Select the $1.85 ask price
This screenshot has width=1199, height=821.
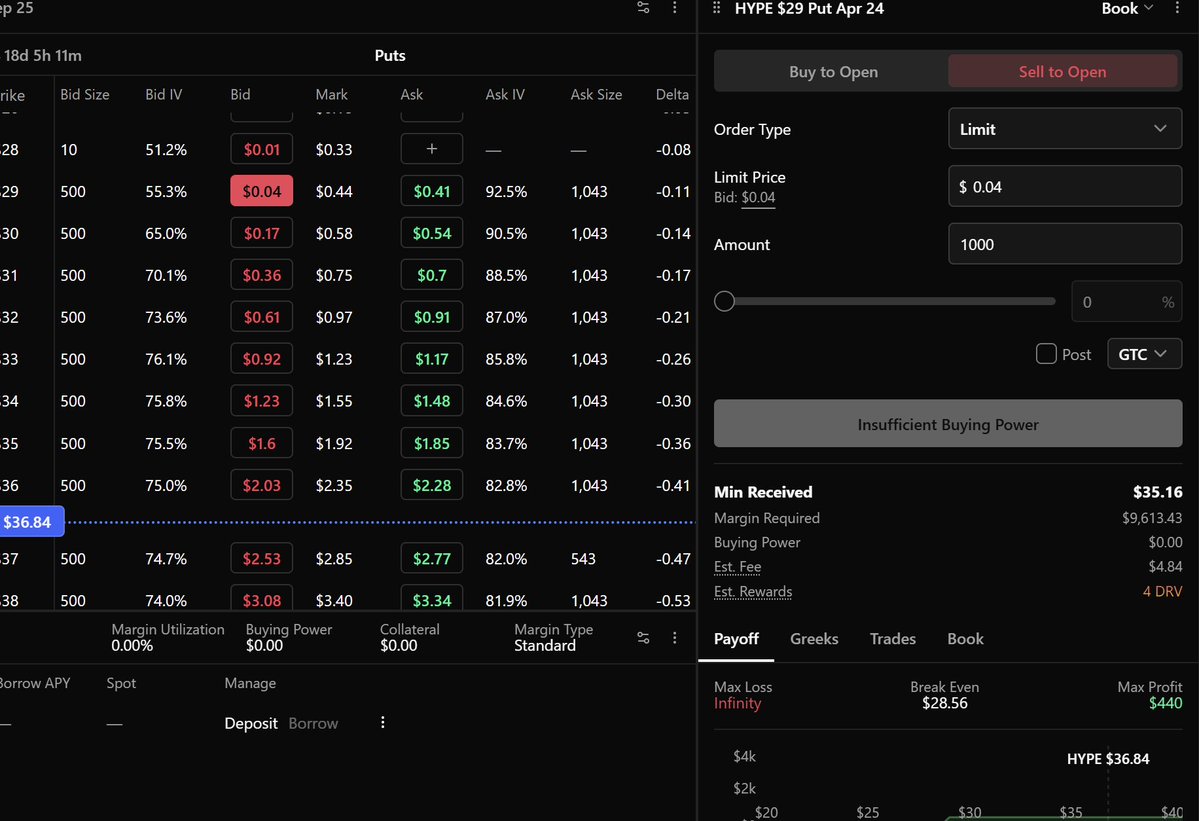pos(431,443)
